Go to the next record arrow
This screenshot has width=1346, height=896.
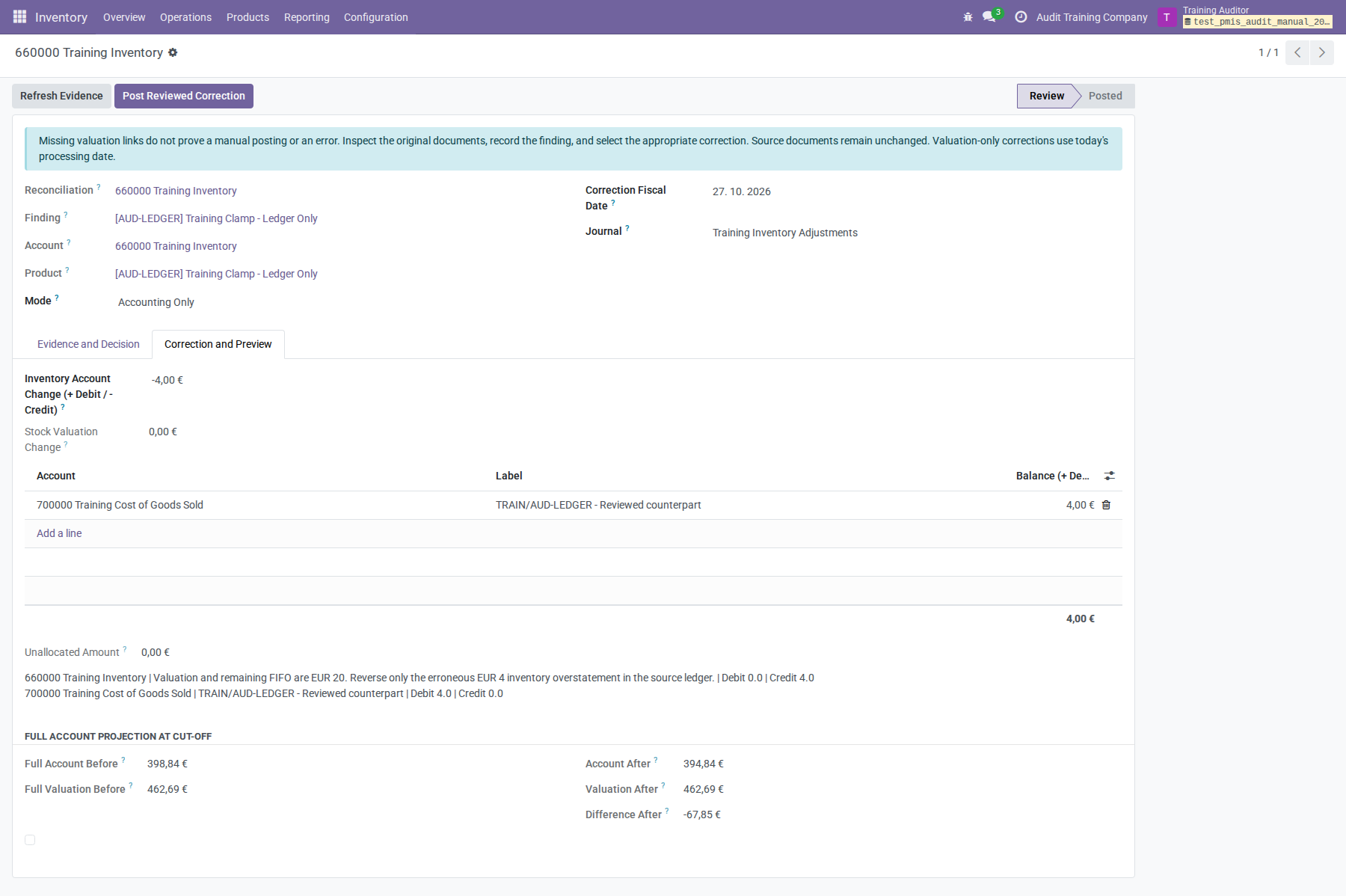[x=1322, y=52]
